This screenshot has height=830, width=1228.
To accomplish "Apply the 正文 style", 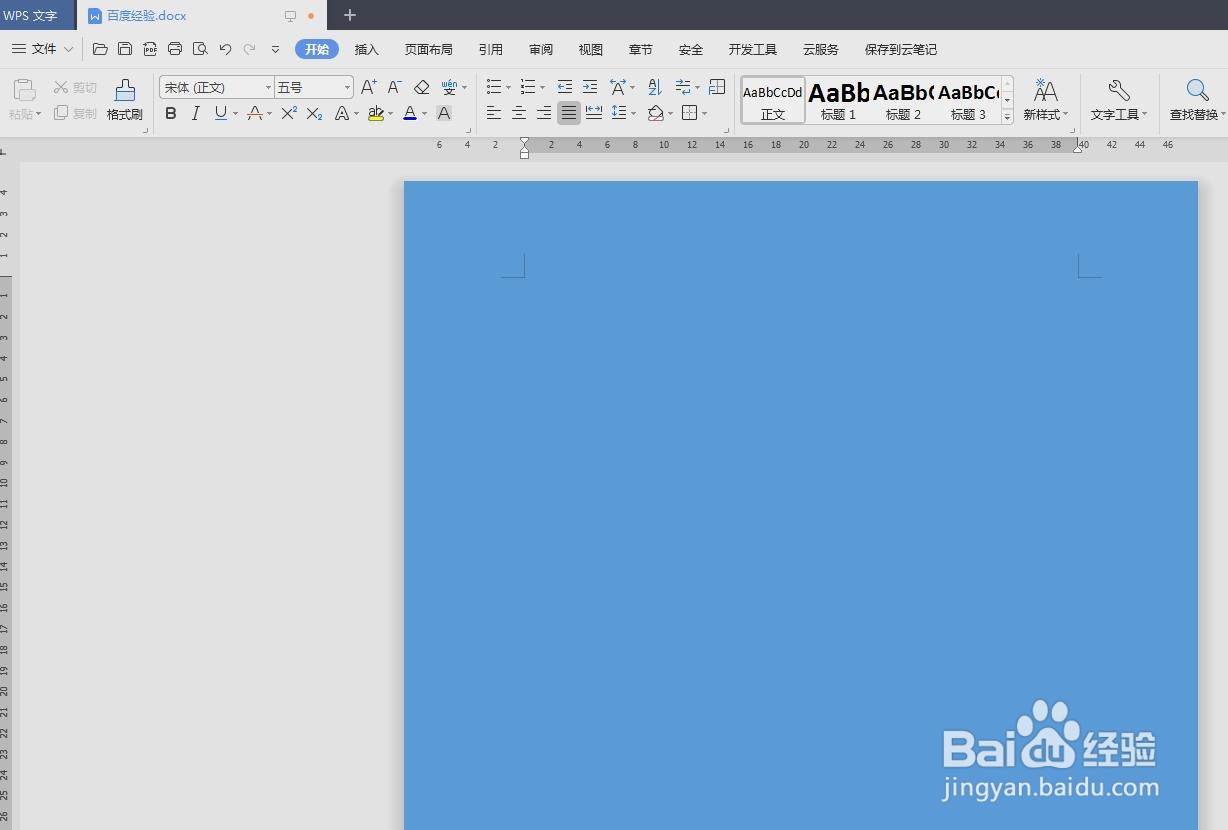I will [x=773, y=100].
